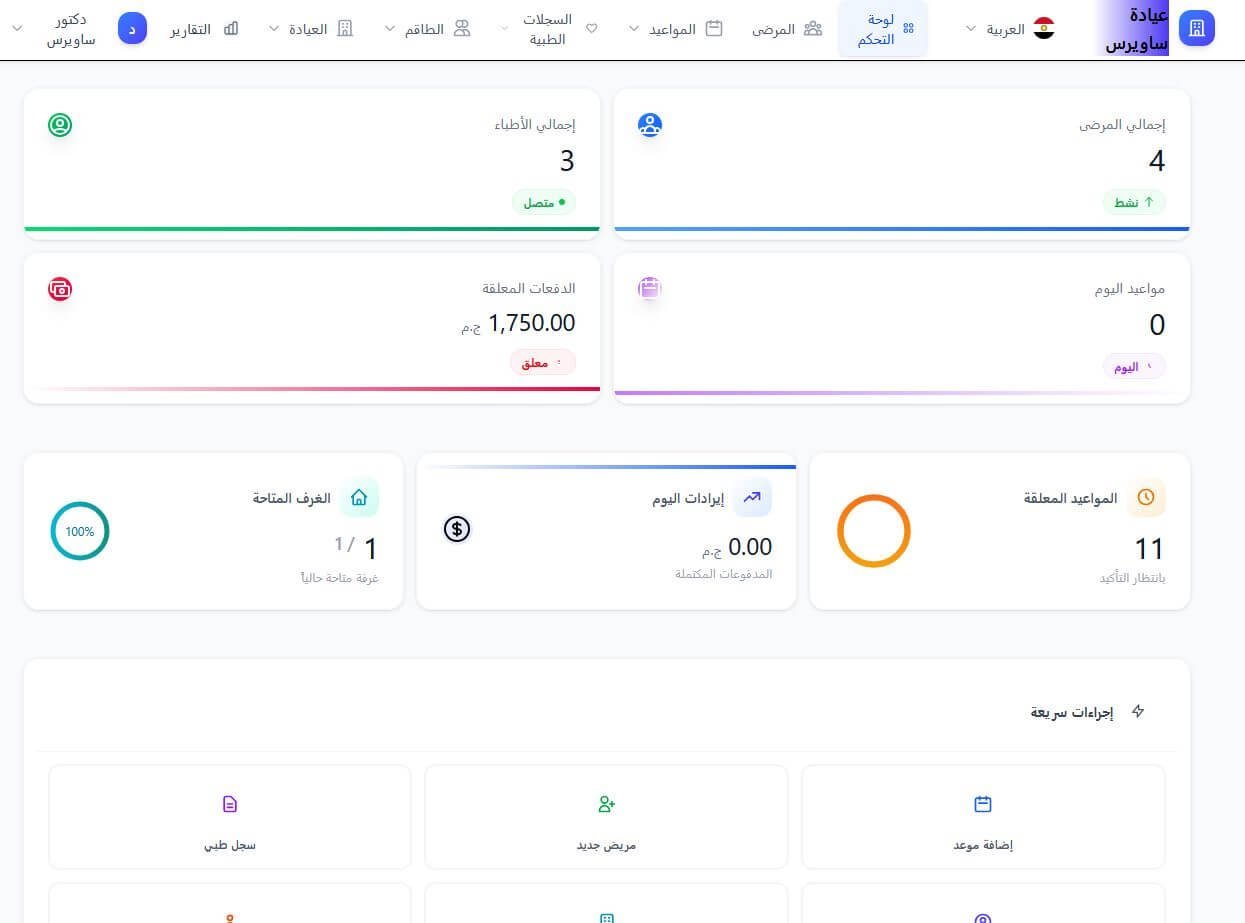
Task: Click the متصل status badge
Action: [544, 202]
